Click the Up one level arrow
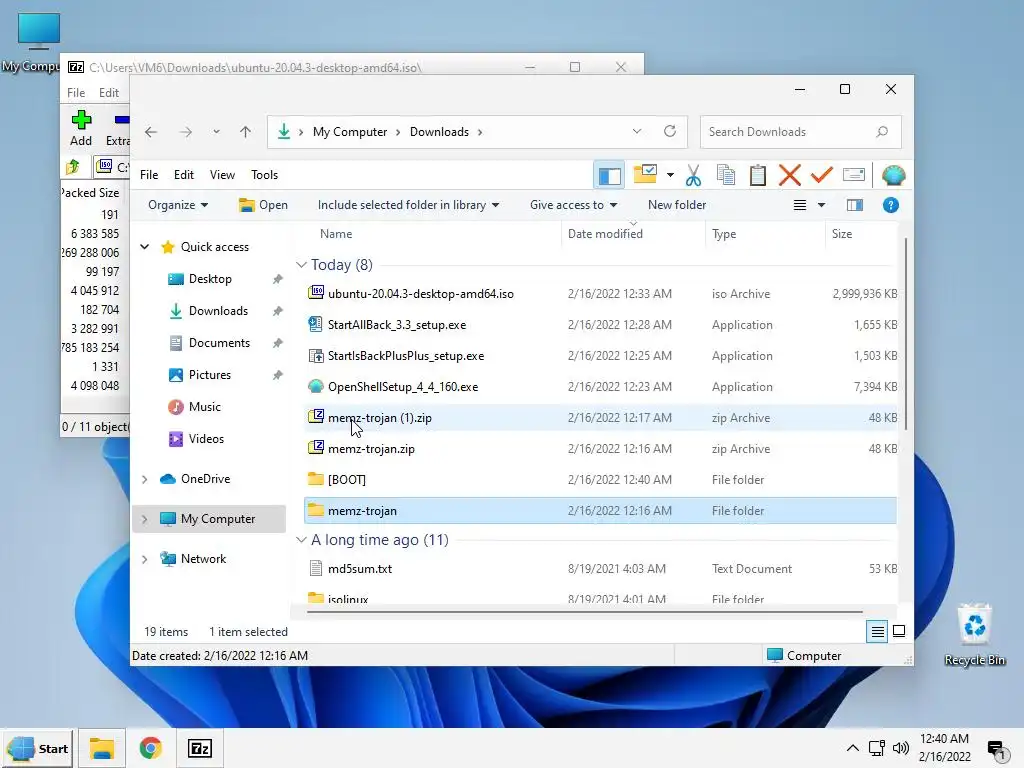This screenshot has height=768, width=1024. [x=246, y=132]
